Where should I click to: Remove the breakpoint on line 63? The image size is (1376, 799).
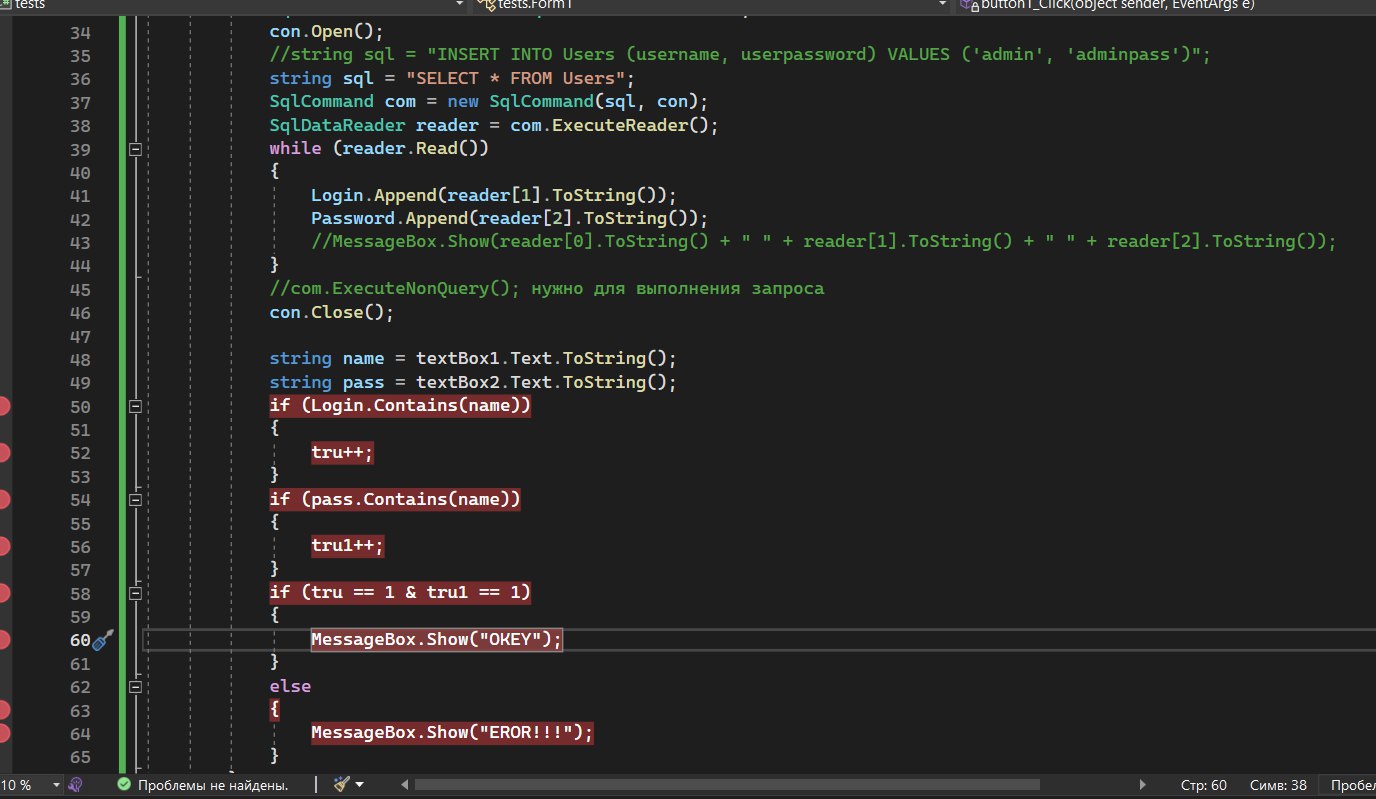click(x=3, y=710)
